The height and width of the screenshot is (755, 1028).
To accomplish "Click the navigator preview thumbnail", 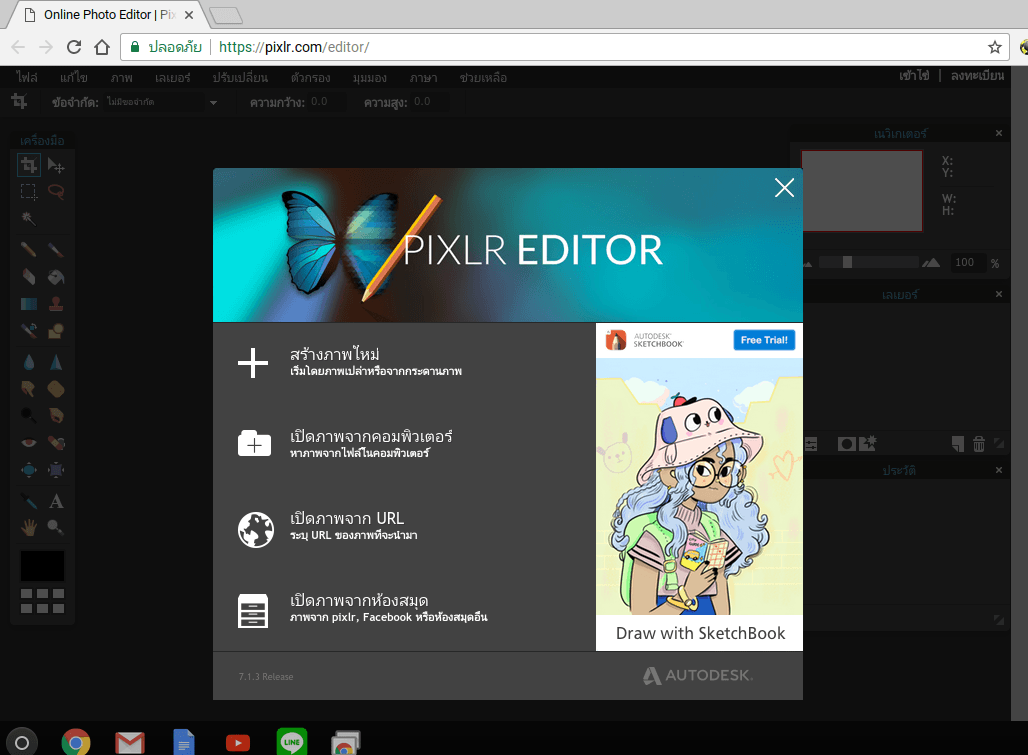I will tap(861, 191).
